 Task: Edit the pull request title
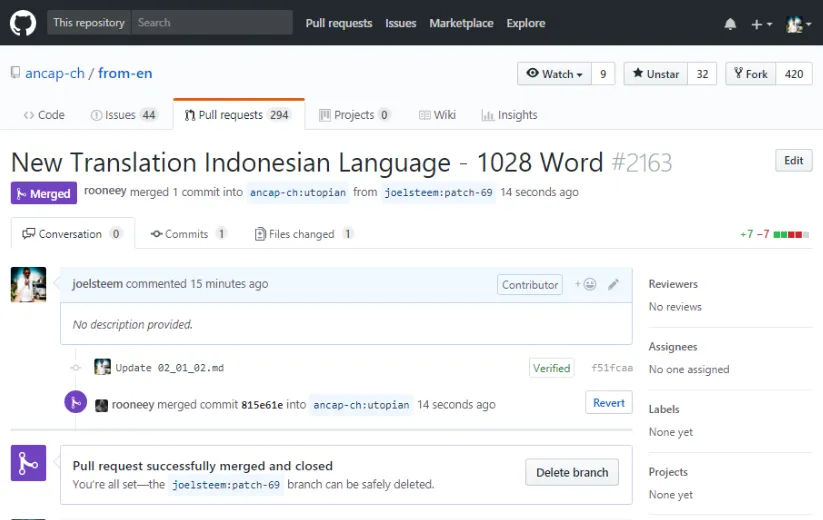pyautogui.click(x=794, y=161)
